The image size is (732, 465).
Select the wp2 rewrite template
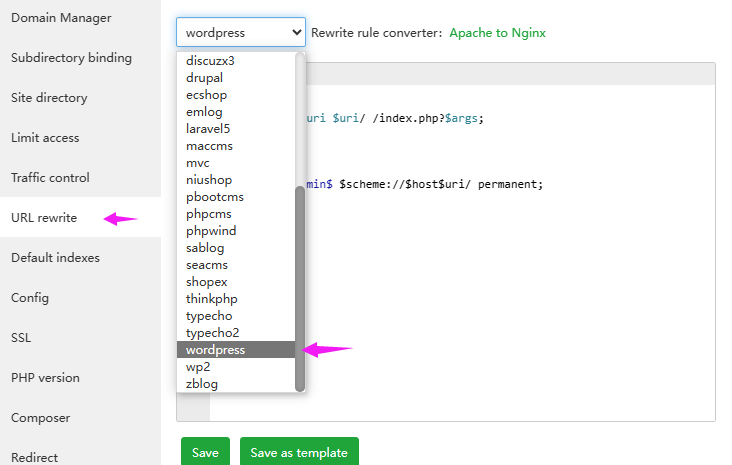(200, 366)
